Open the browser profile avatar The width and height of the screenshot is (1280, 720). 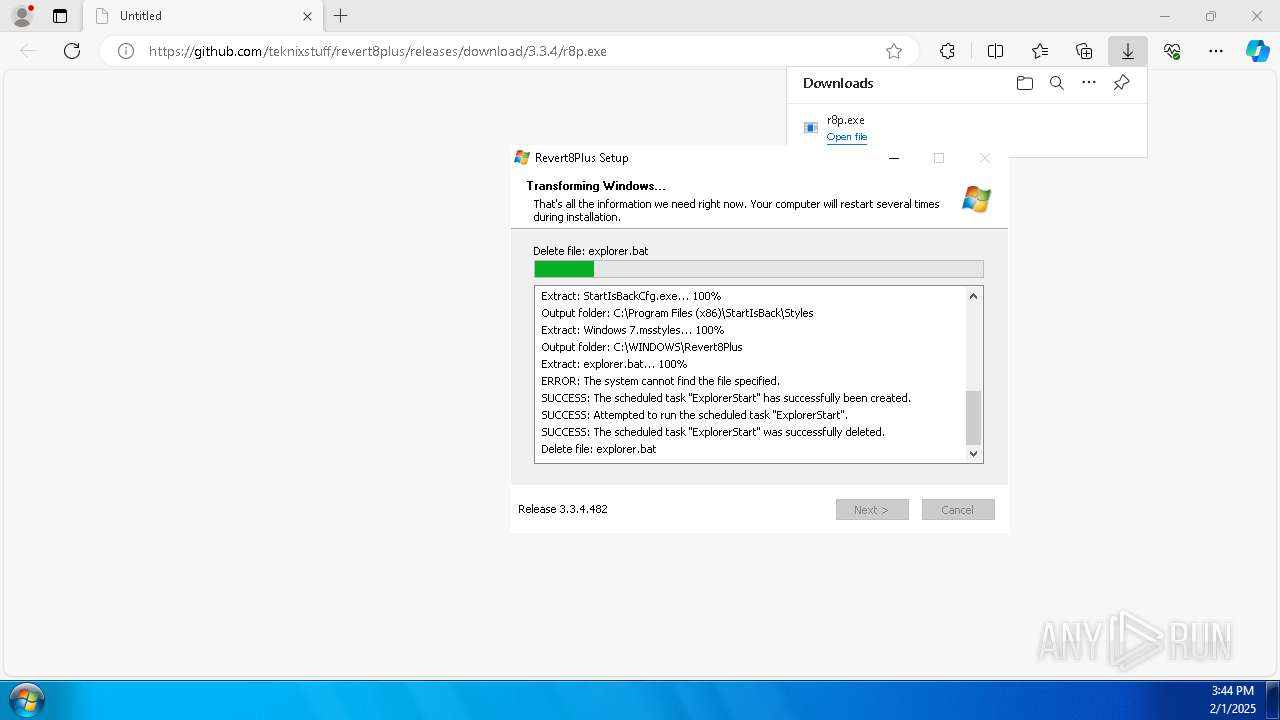(22, 16)
